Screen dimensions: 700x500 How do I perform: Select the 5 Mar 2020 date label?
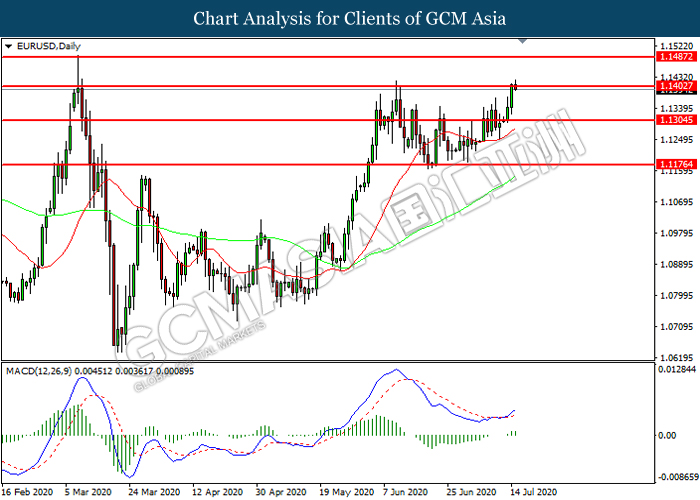click(89, 493)
